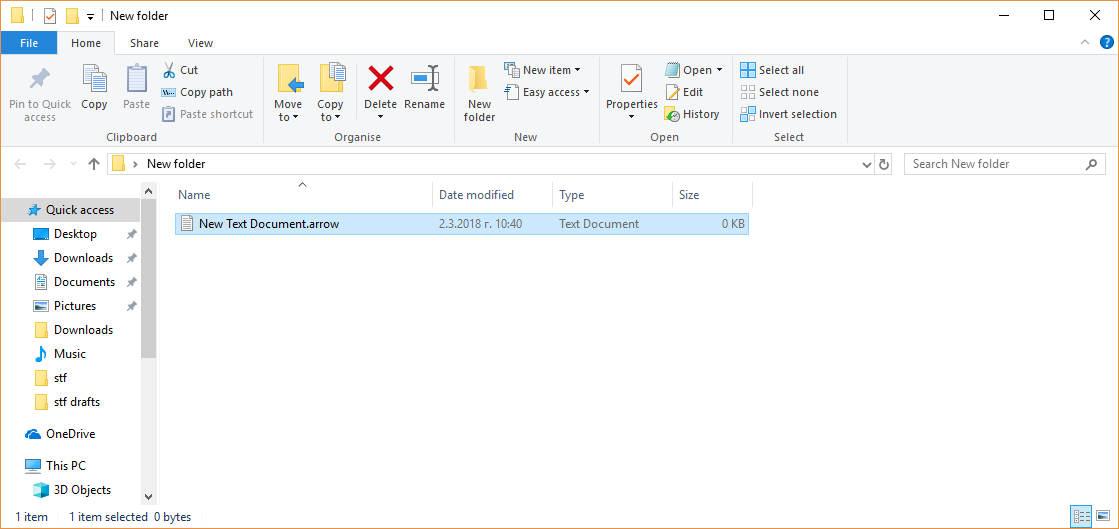The height and width of the screenshot is (529, 1119).
Task: Open Properties with the checkmark icon
Action: [x=631, y=80]
